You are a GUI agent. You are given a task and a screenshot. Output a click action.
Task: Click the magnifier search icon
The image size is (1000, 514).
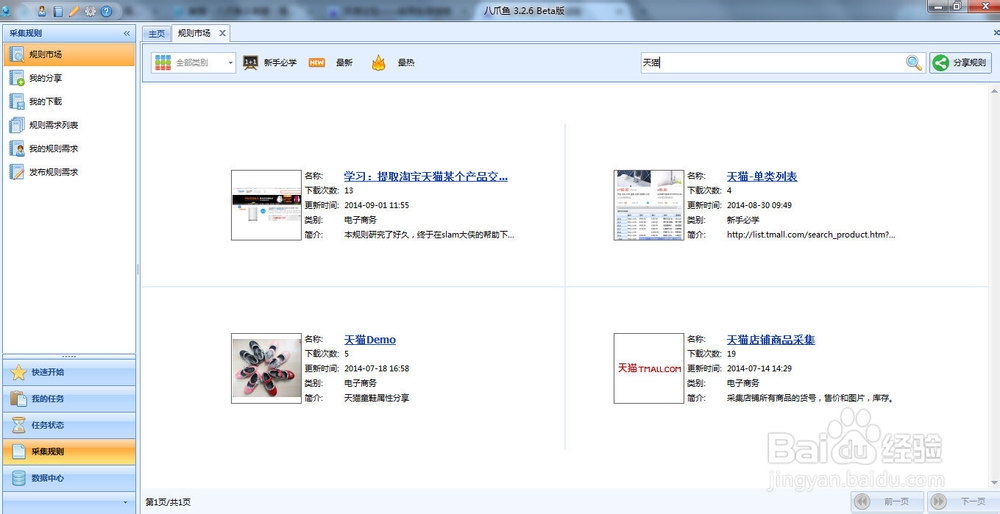point(914,62)
